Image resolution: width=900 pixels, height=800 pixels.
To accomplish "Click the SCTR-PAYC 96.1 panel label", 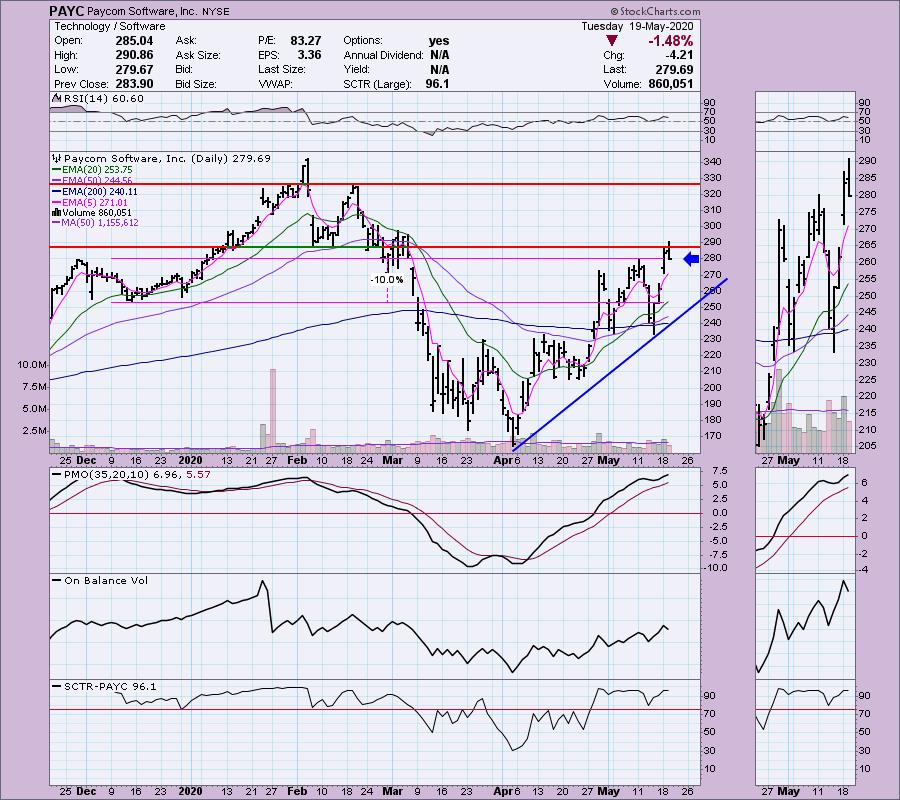I will click(110, 686).
